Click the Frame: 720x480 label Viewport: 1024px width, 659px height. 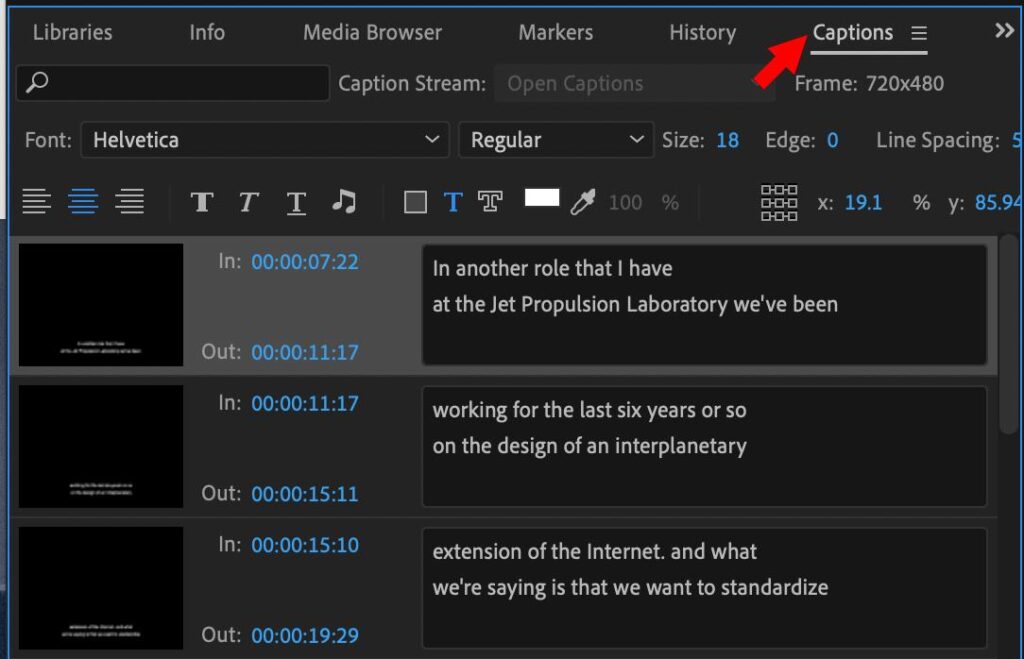coord(869,84)
